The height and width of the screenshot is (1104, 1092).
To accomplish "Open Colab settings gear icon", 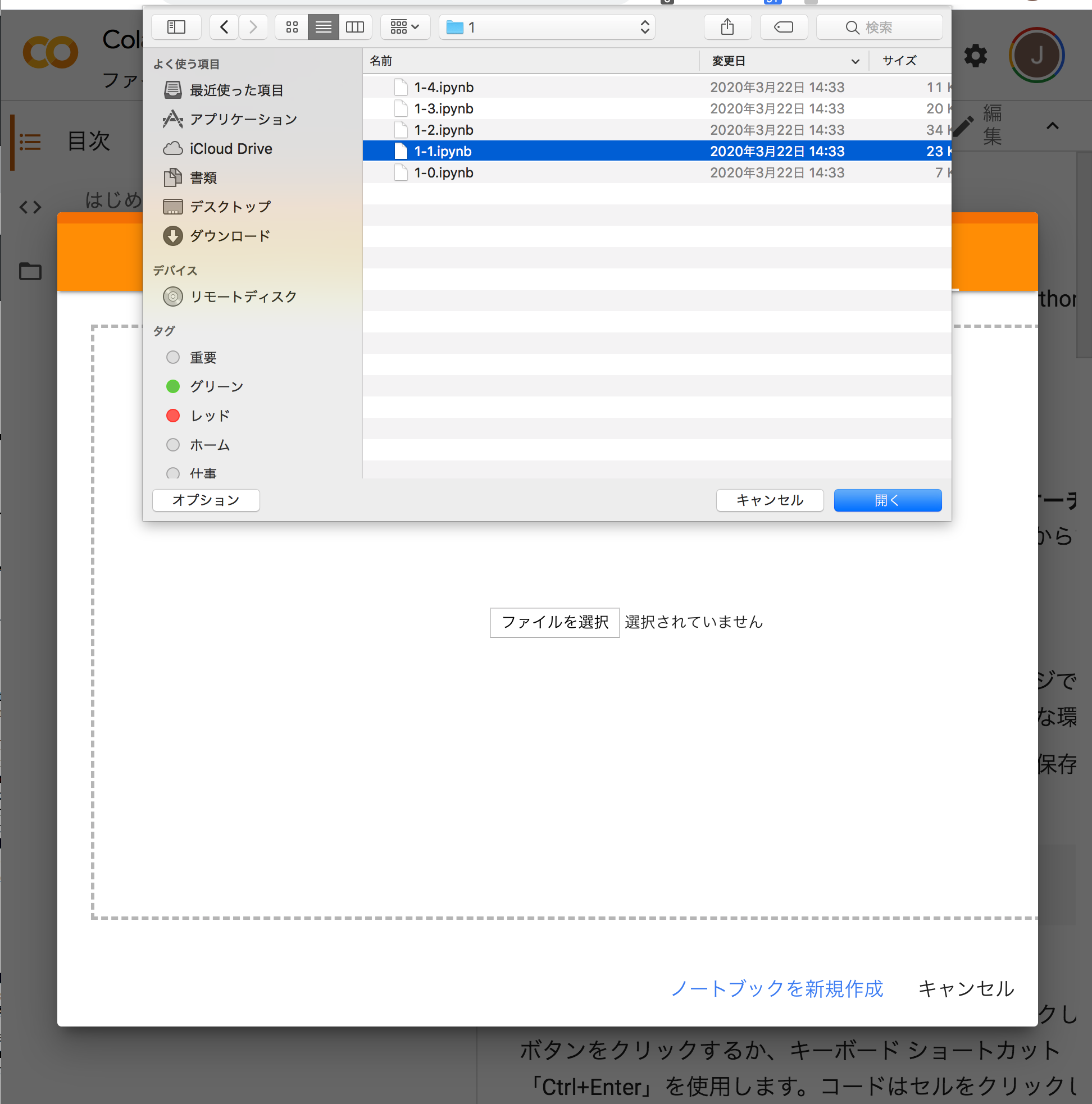I will 975,56.
